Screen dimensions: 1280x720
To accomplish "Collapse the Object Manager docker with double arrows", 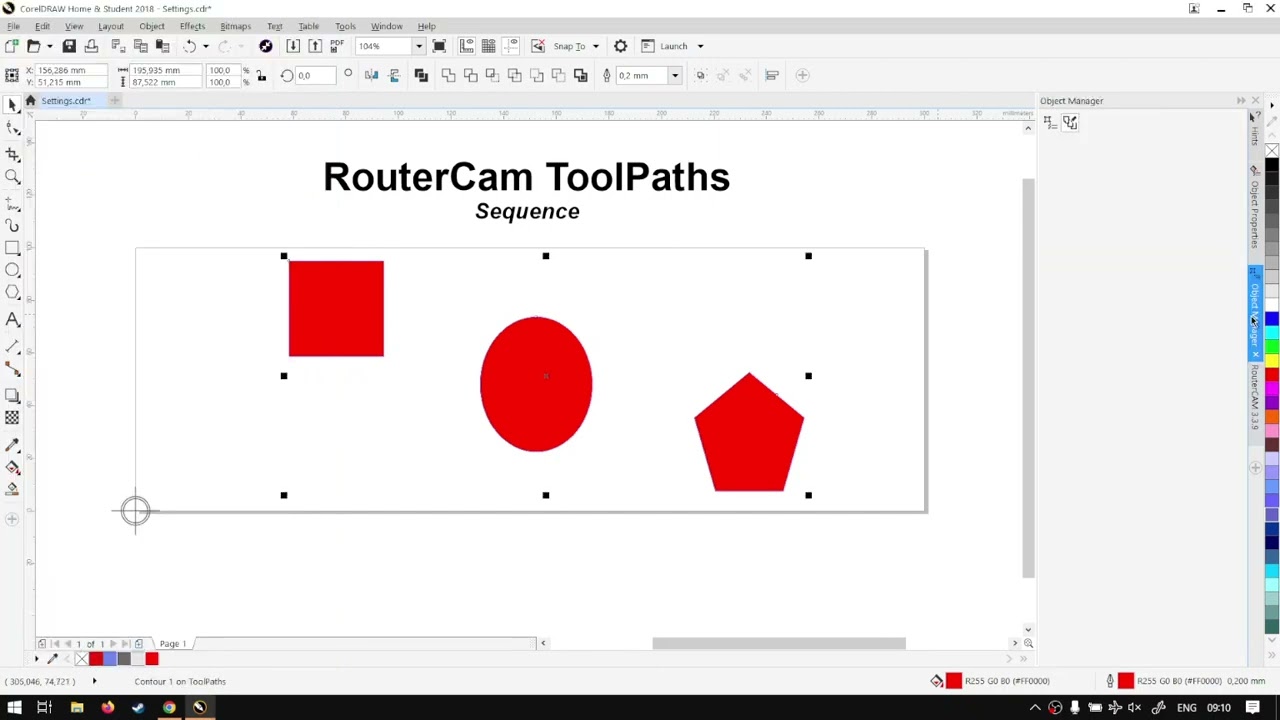I will (x=1241, y=100).
